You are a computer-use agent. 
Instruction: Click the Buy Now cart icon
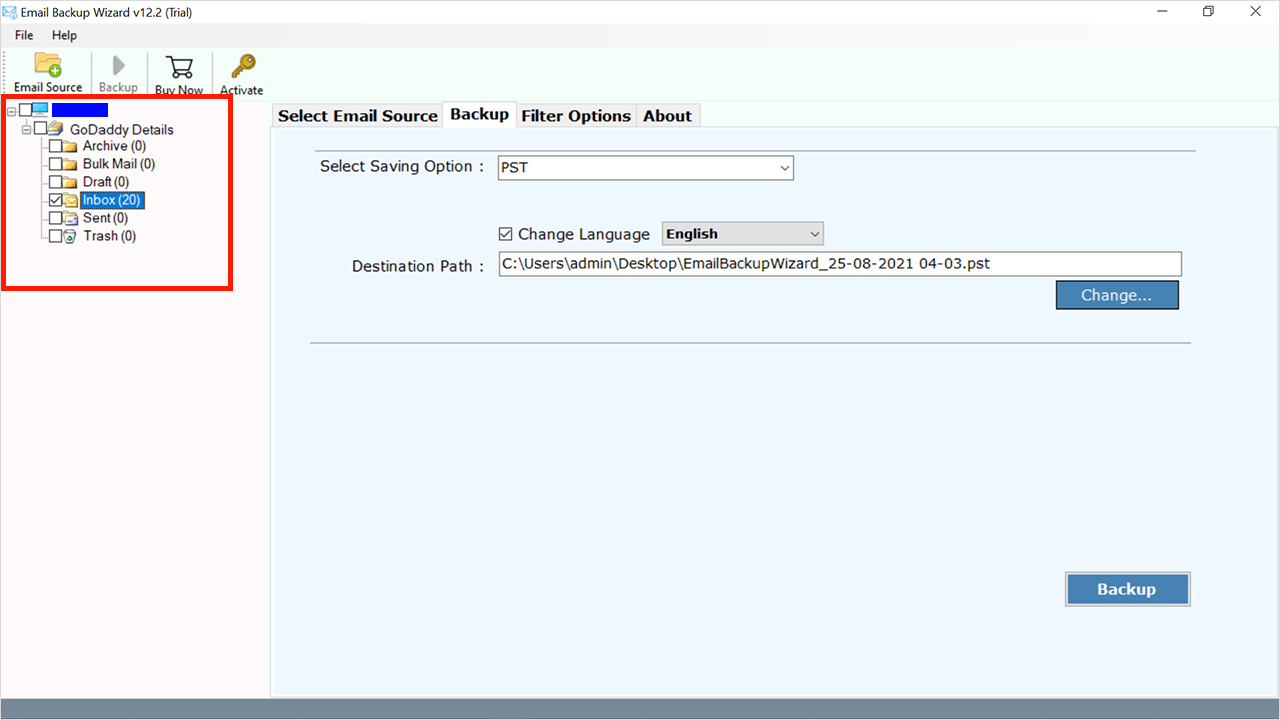click(x=179, y=67)
